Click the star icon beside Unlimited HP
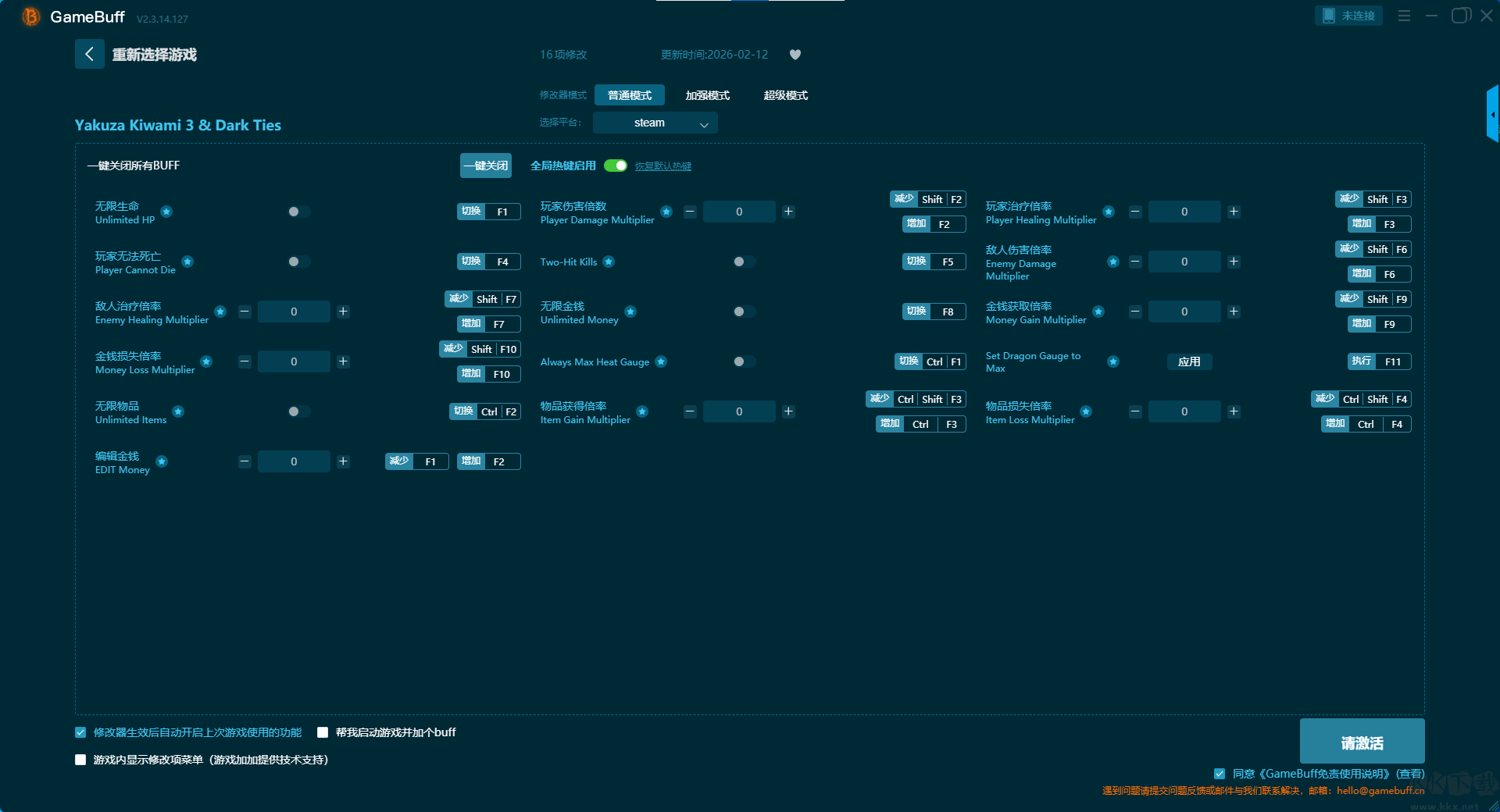The image size is (1500, 812). (x=166, y=212)
